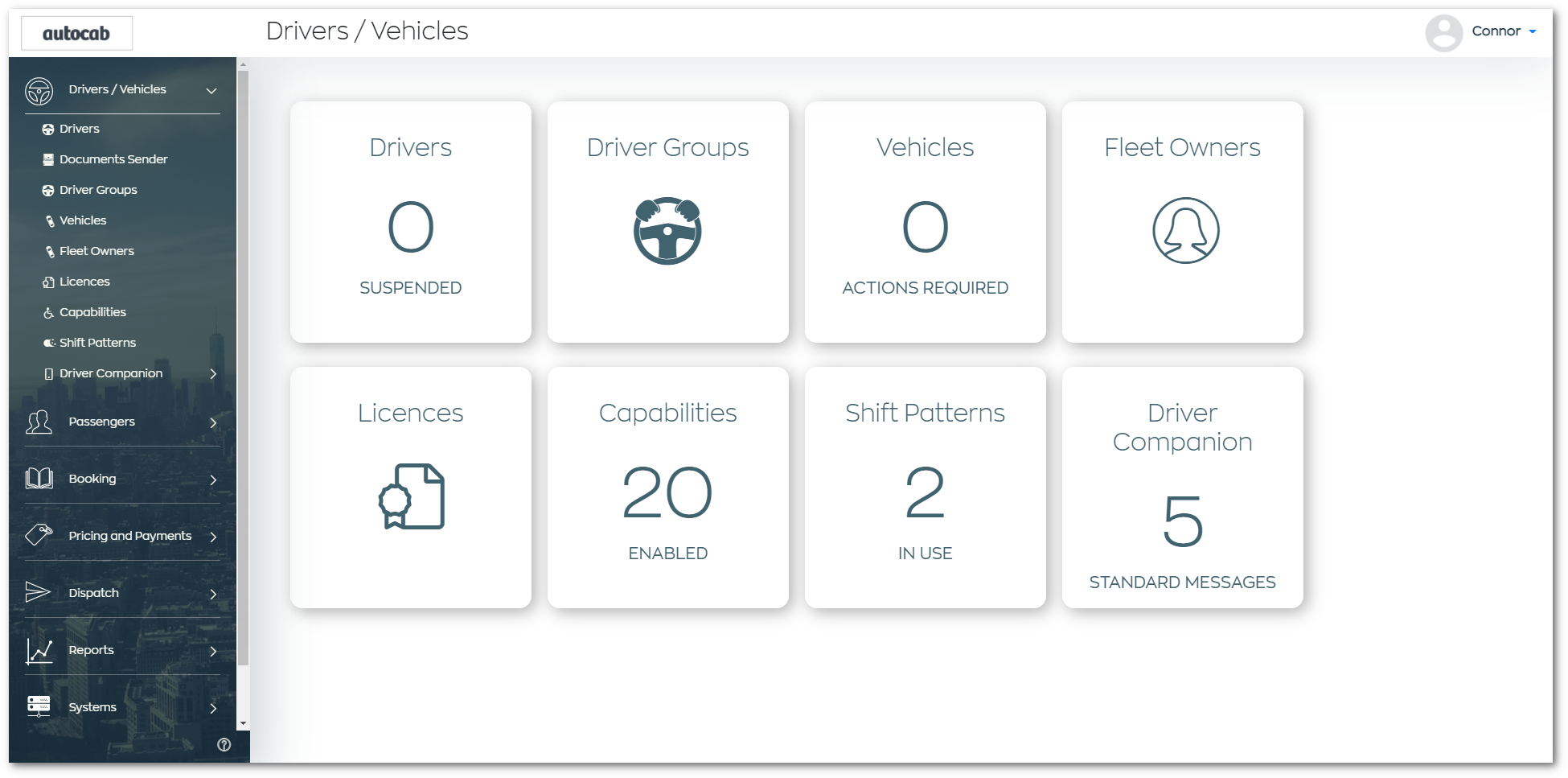This screenshot has width=1568, height=778.
Task: Click the Shift Patterns sidebar icon
Action: click(x=49, y=343)
